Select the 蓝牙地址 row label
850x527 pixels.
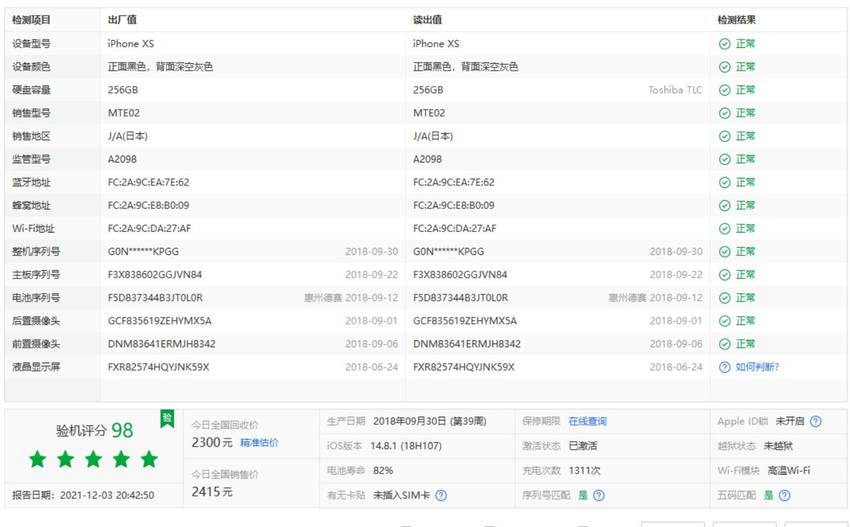pyautogui.click(x=31, y=183)
